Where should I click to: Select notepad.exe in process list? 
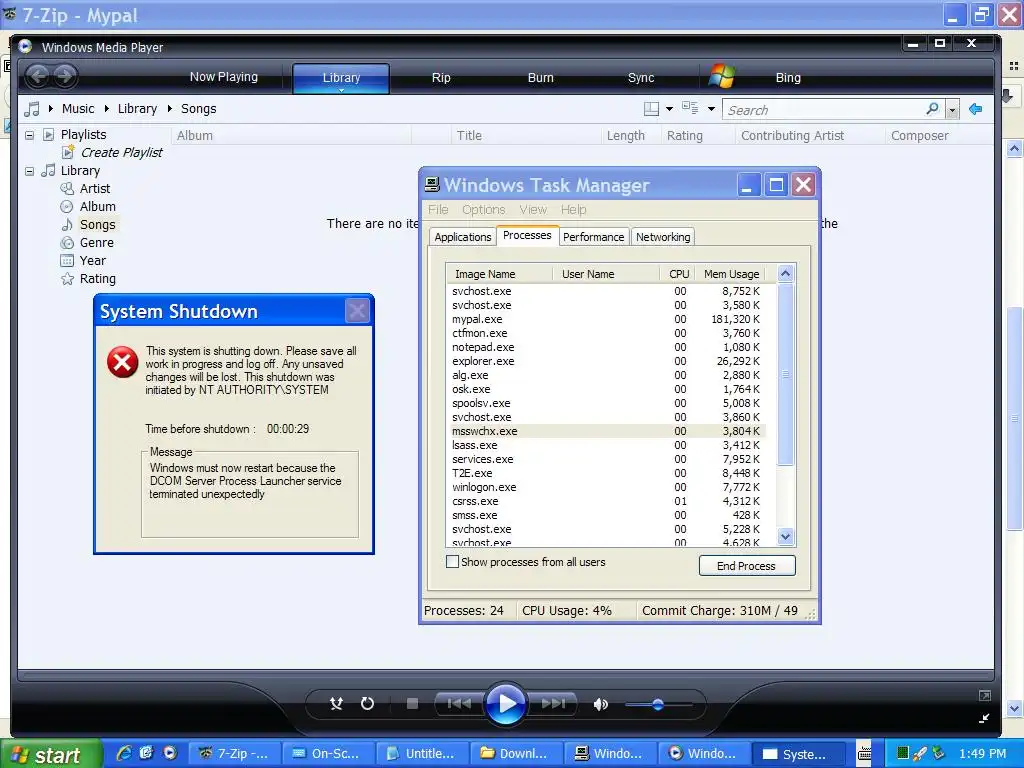point(606,347)
